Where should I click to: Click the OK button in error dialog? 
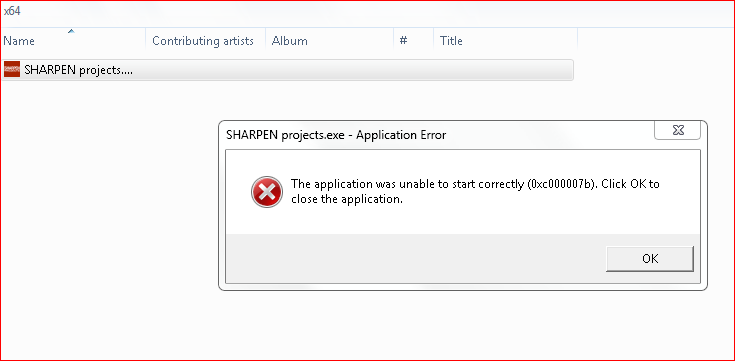coord(649,259)
